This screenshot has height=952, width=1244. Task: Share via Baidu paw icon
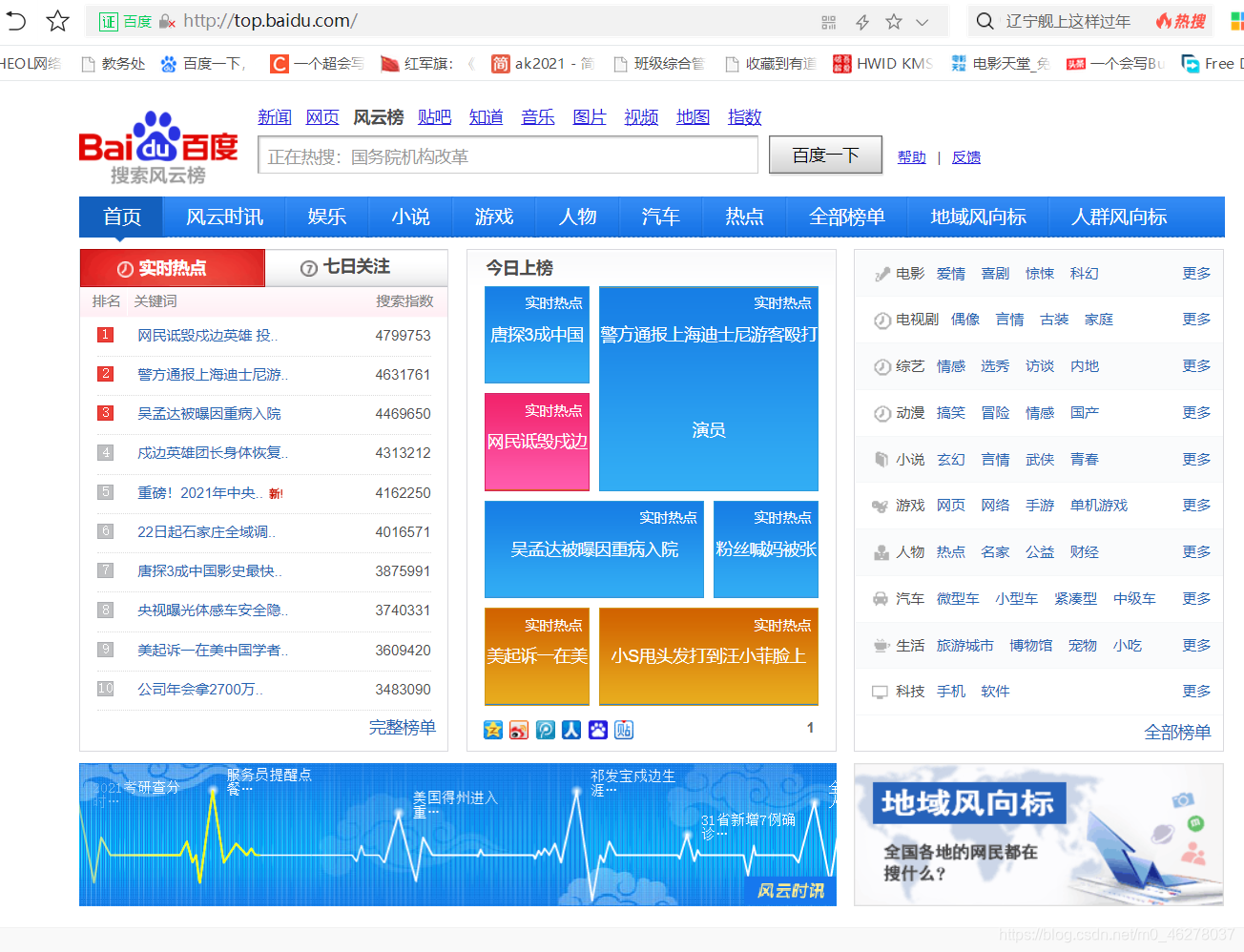tap(598, 730)
